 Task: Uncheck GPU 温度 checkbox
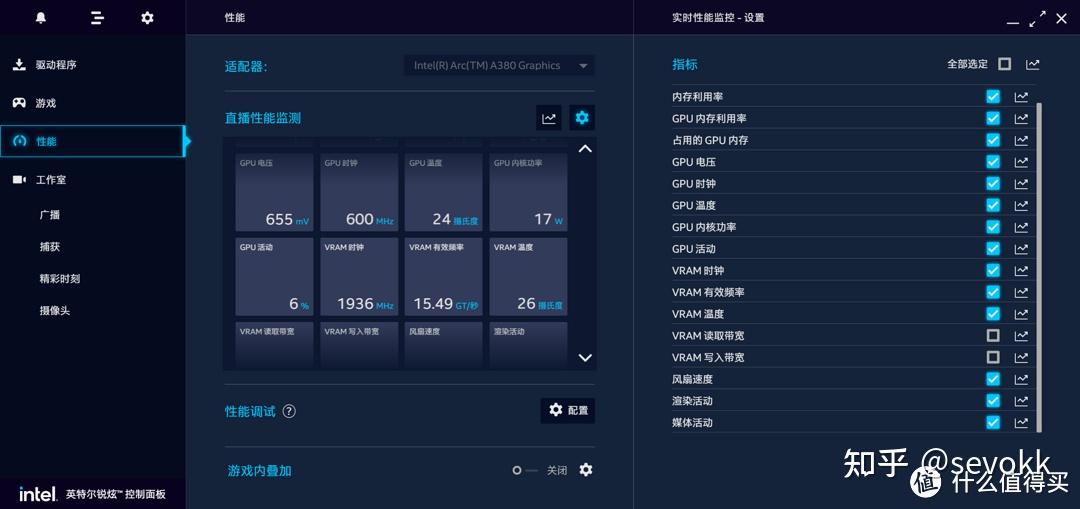tap(993, 205)
